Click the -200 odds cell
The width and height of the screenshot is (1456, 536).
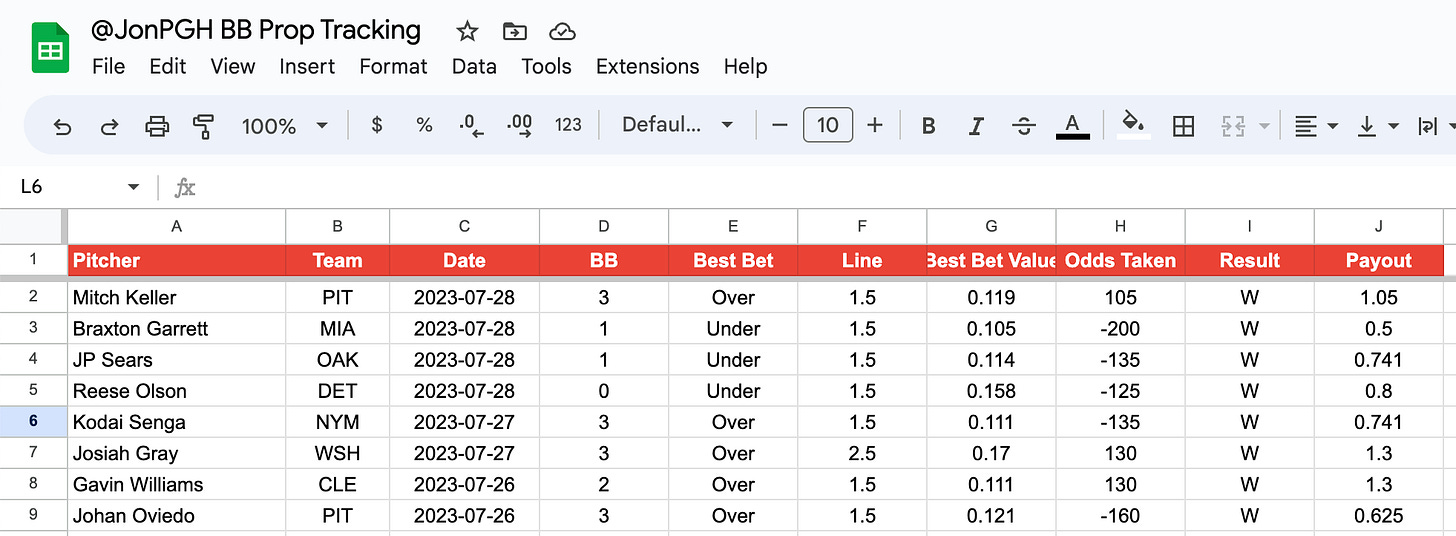click(x=1120, y=328)
